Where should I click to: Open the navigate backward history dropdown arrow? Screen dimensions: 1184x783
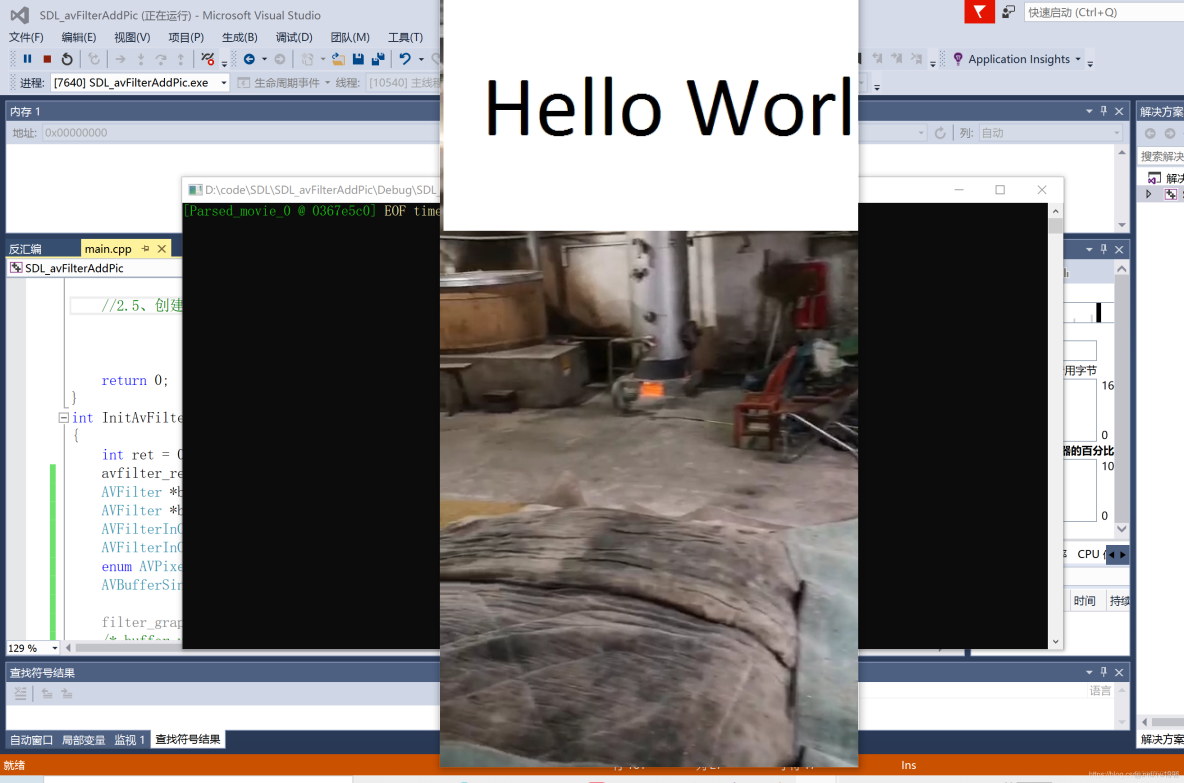tap(264, 59)
